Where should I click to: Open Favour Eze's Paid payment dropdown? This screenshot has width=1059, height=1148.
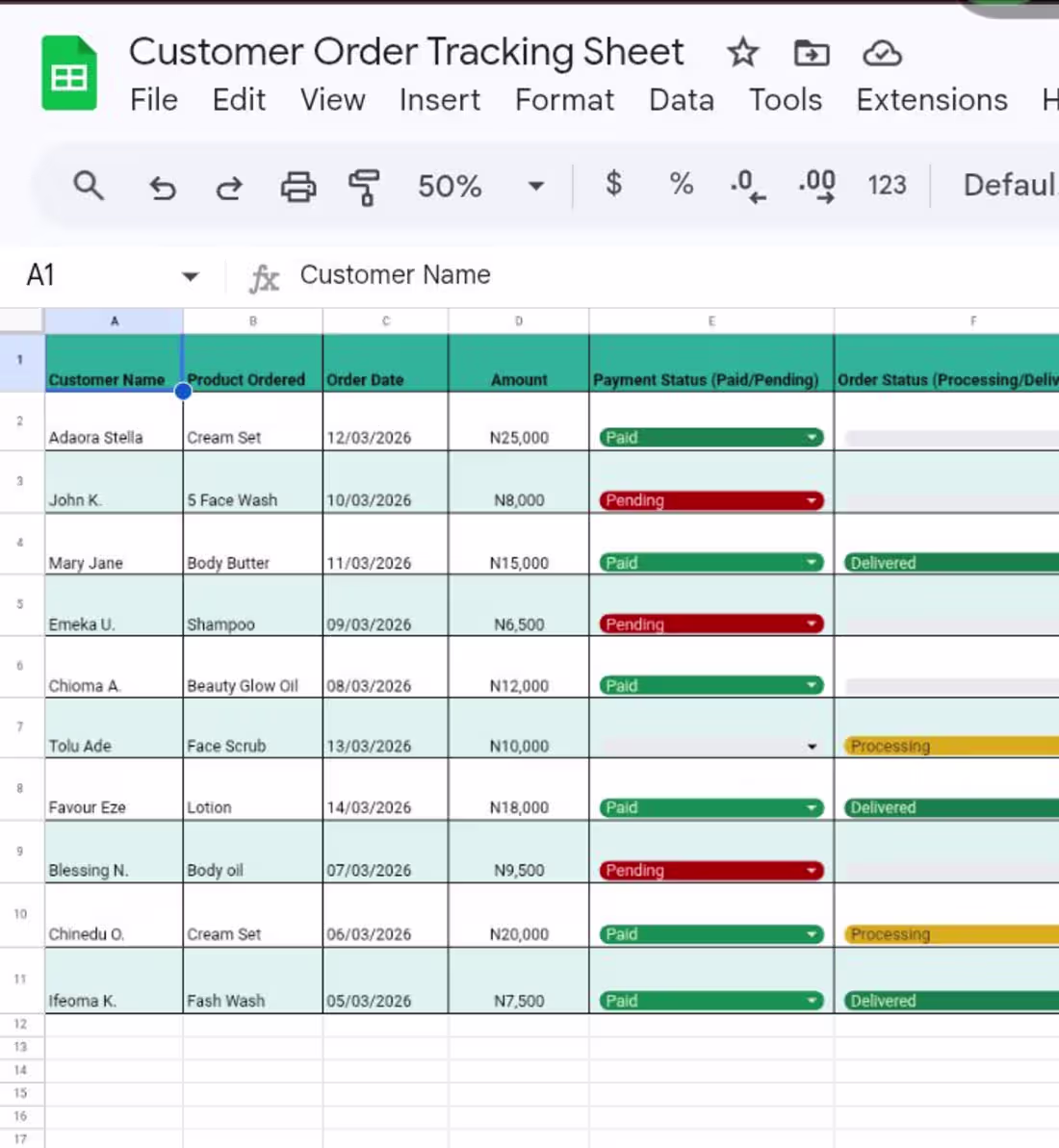coord(711,806)
